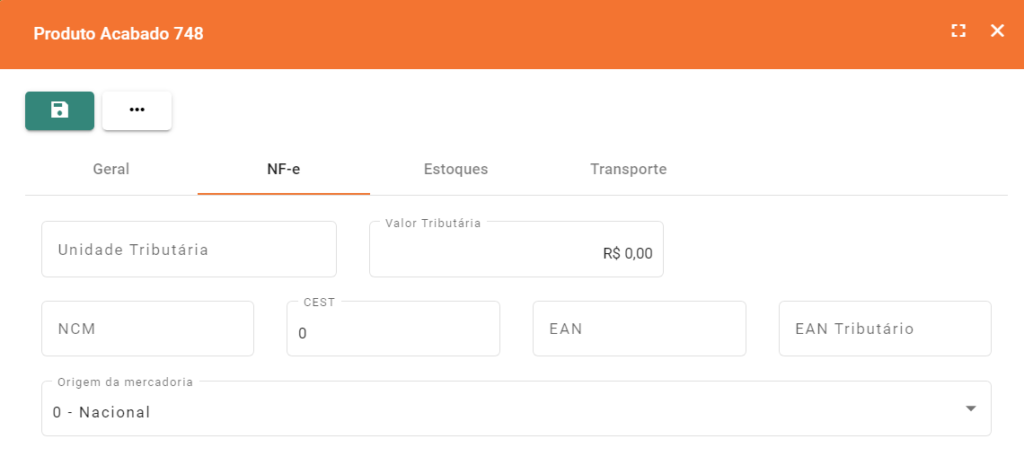Click the 'Produto Acabado 748' title text

point(118,34)
